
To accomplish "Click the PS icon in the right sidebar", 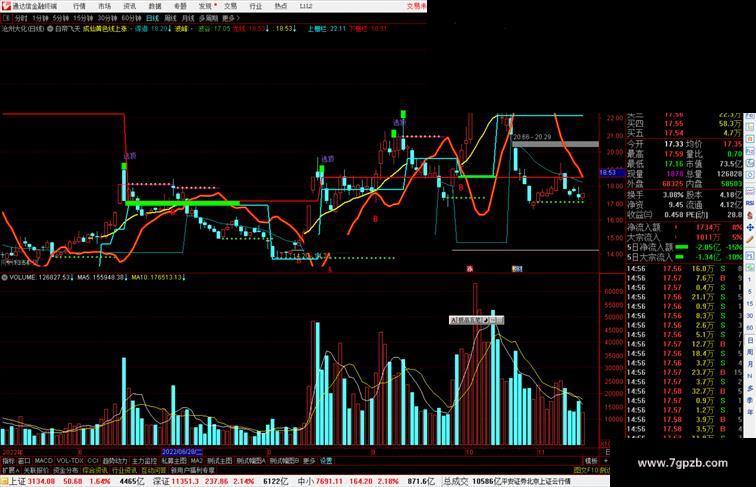I will (x=750, y=255).
